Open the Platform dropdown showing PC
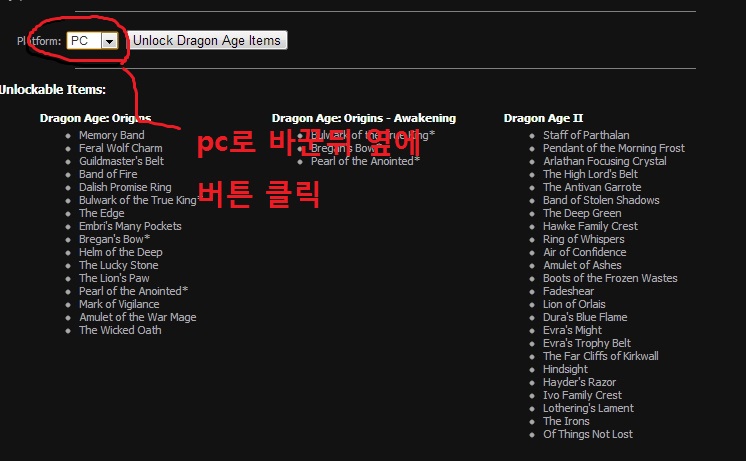The image size is (746, 461). (92, 41)
